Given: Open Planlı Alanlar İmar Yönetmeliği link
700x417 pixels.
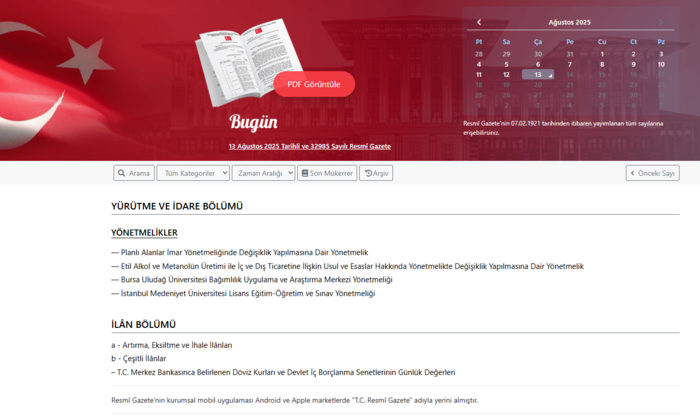Looking at the screenshot, I should coord(245,253).
